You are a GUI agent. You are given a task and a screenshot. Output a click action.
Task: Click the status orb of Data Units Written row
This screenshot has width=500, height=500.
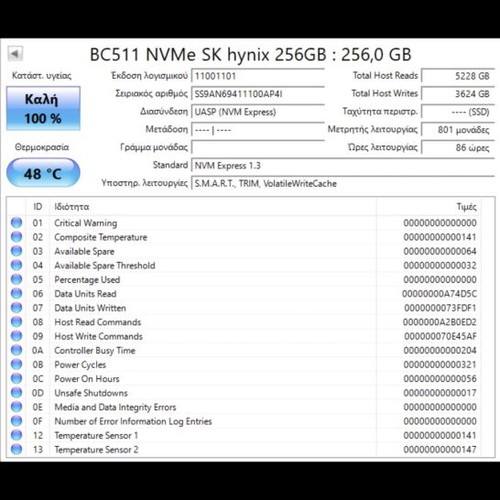tap(16, 308)
